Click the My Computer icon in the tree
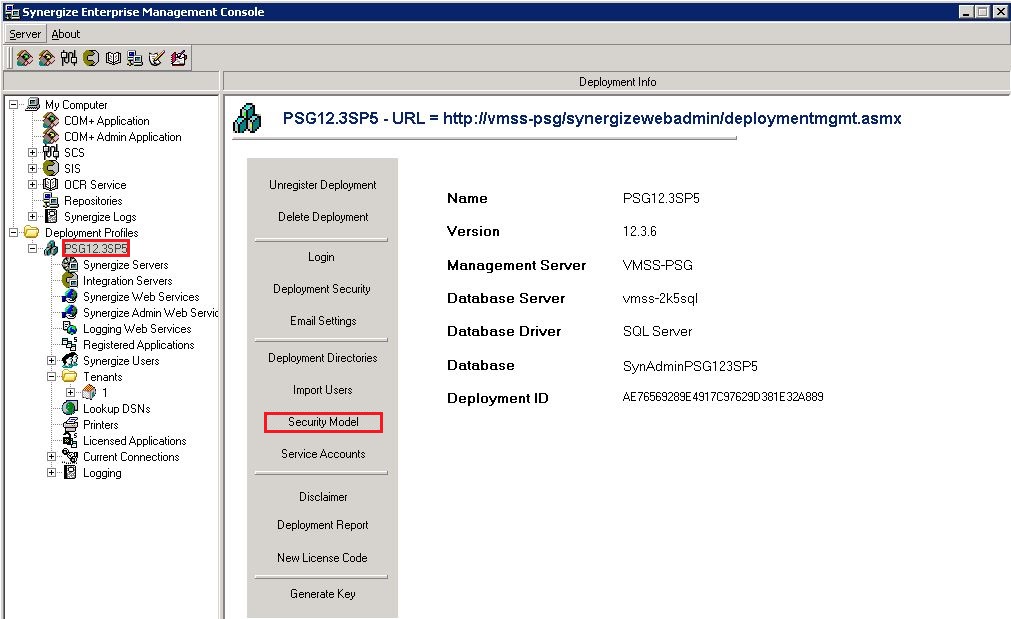 (32, 104)
